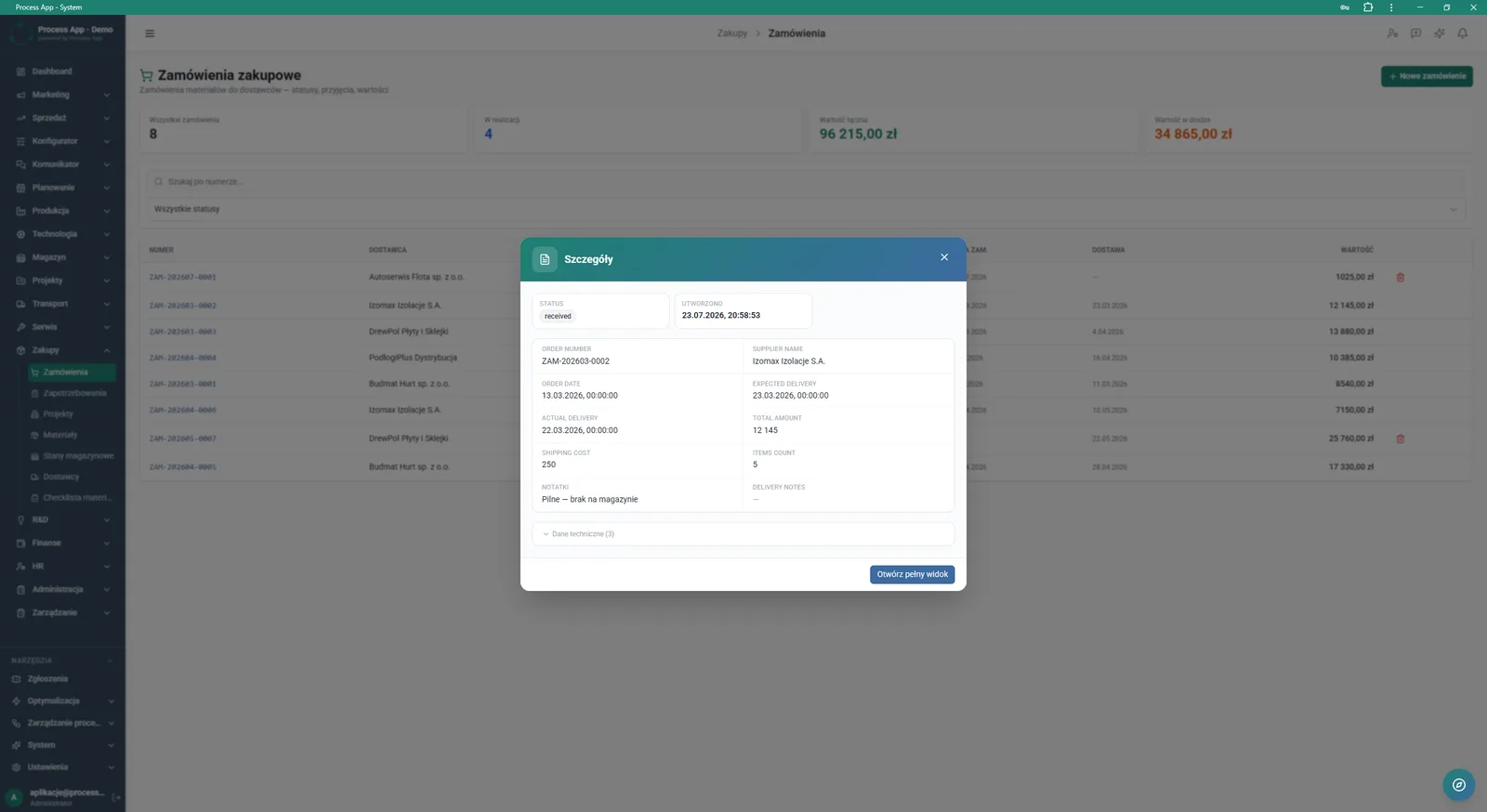Collapse the Zakupy sidebar section
Screen dimensions: 1487x812
(62, 350)
